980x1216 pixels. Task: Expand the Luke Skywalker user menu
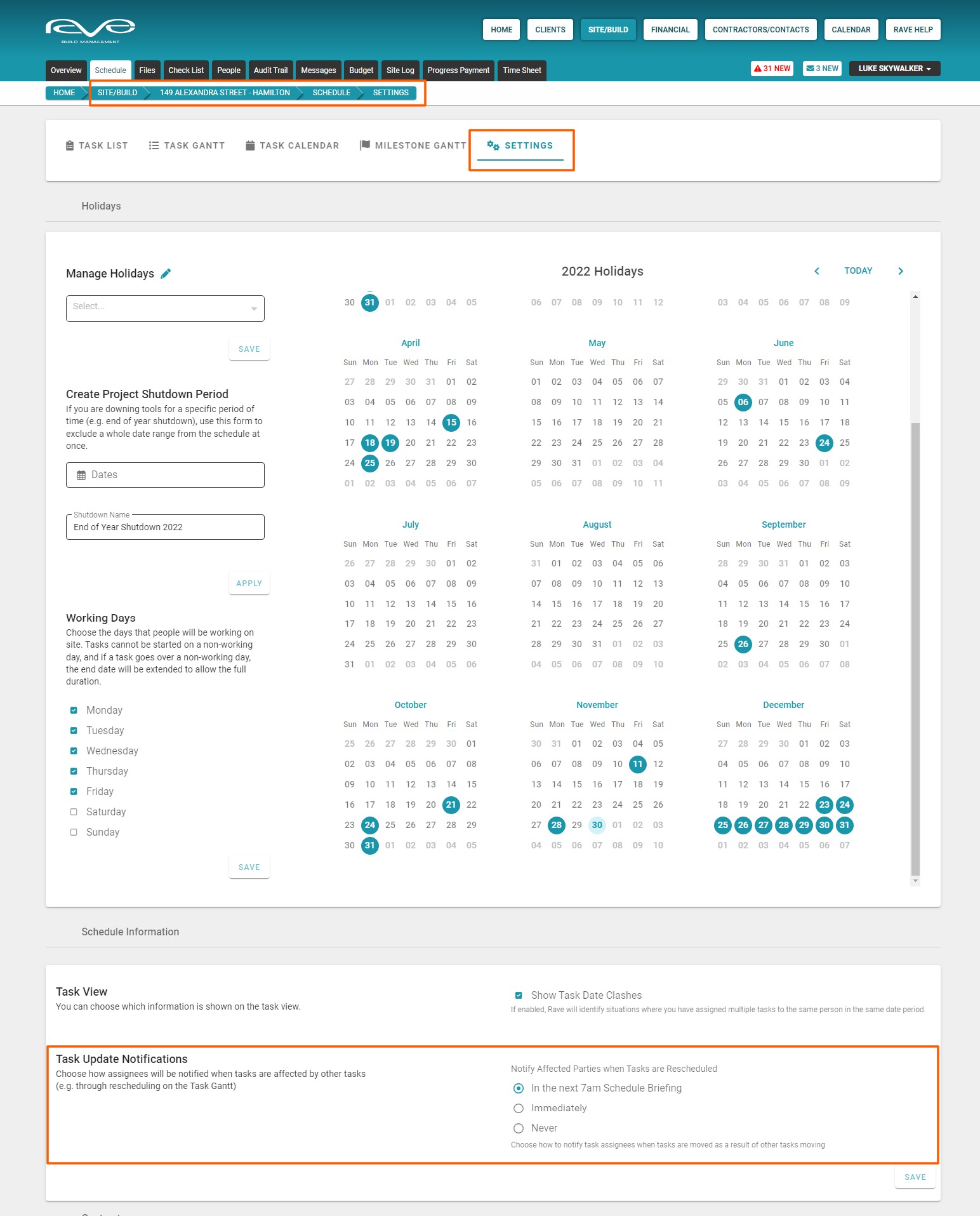coord(895,69)
